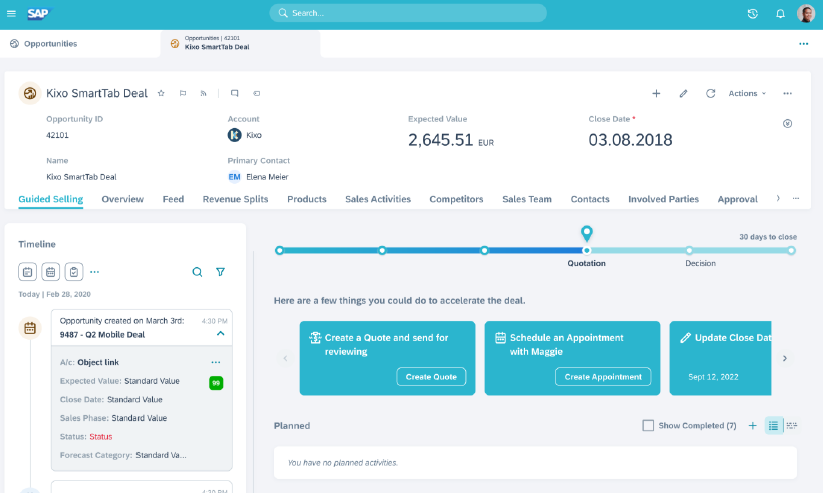
Task: Open the user profile avatar
Action: point(806,14)
